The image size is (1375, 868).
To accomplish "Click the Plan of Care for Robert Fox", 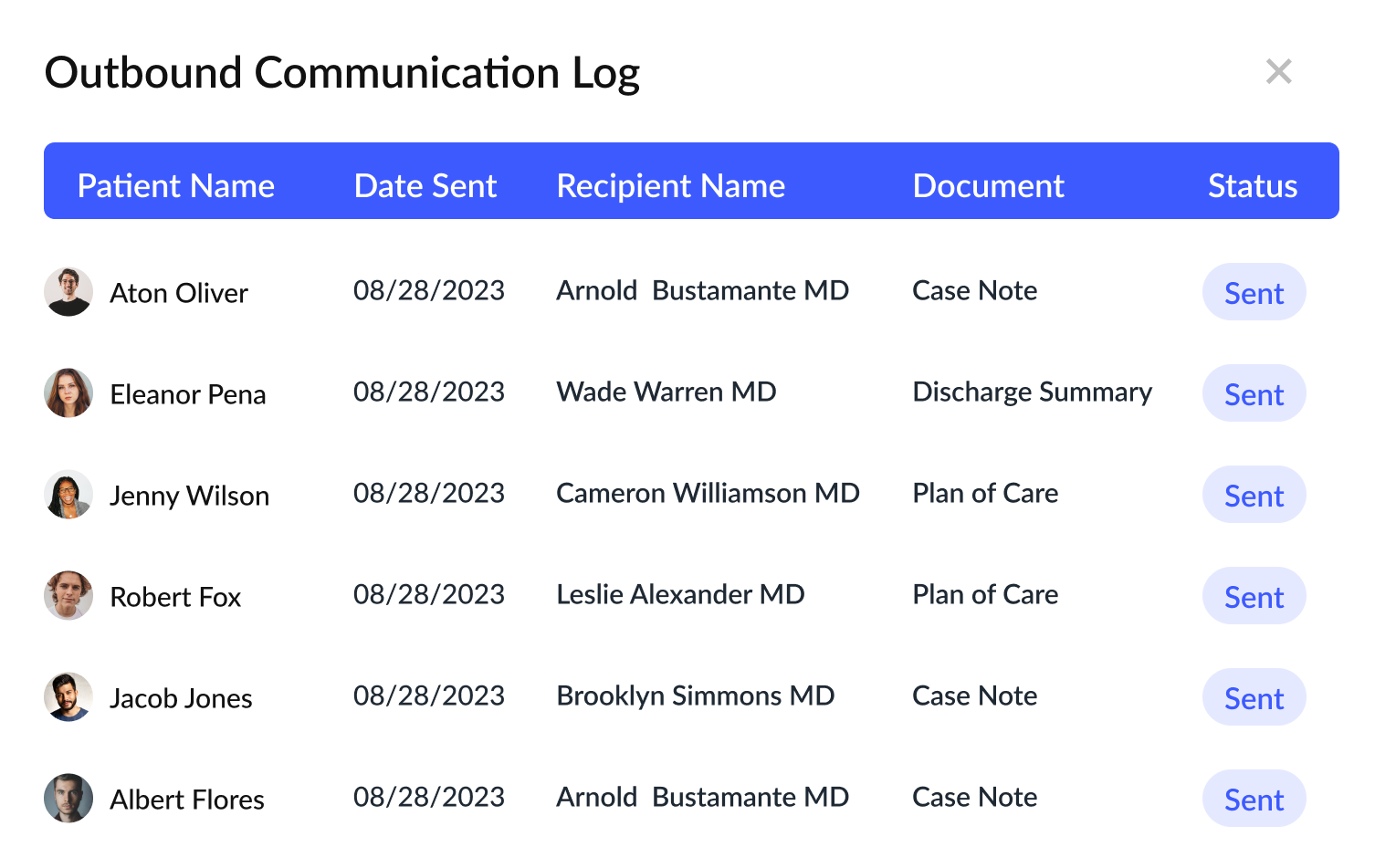I will click(984, 594).
